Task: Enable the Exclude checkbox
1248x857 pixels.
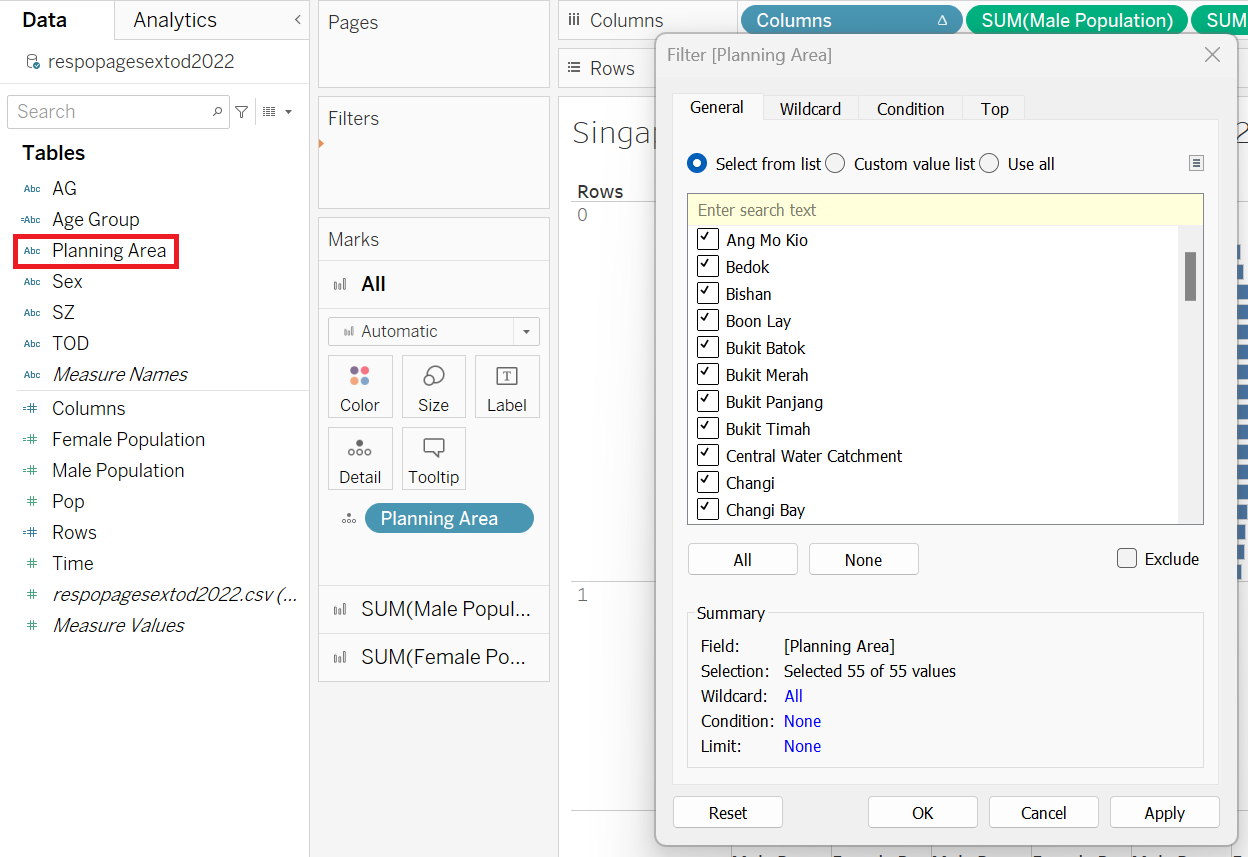Action: tap(1127, 559)
